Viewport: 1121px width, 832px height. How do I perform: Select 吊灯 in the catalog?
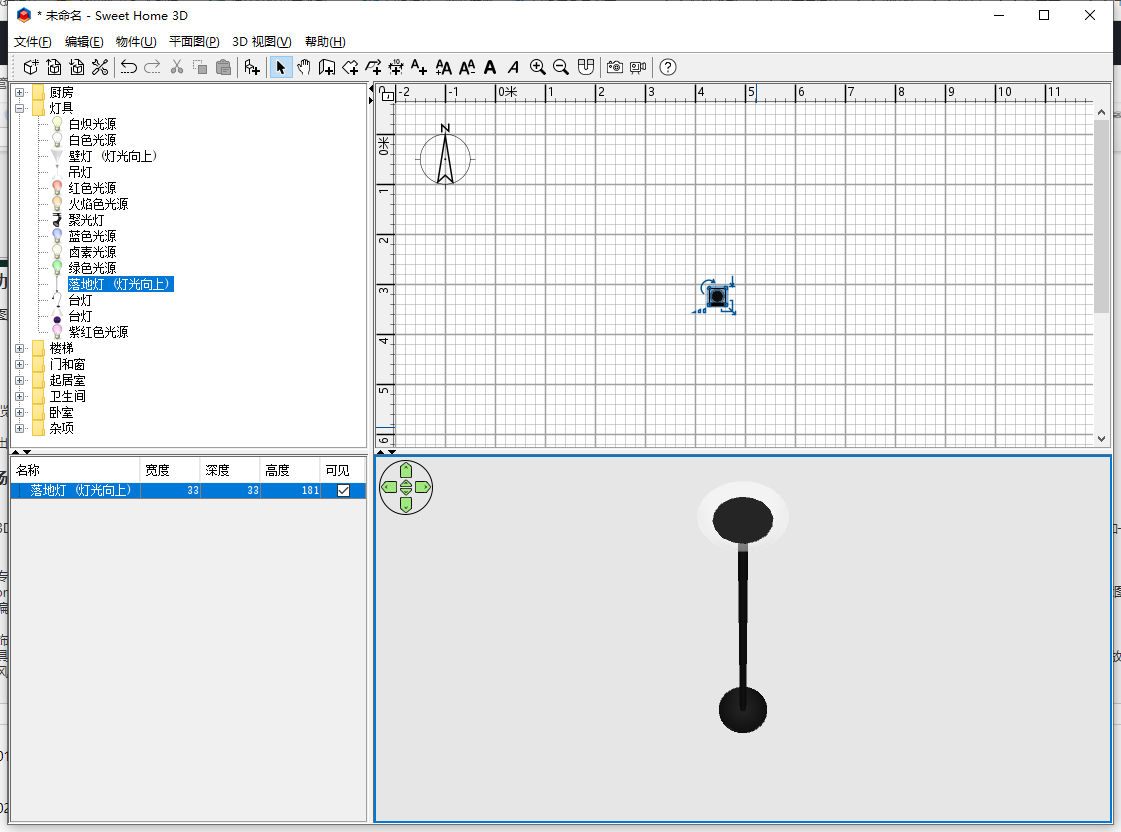click(80, 172)
